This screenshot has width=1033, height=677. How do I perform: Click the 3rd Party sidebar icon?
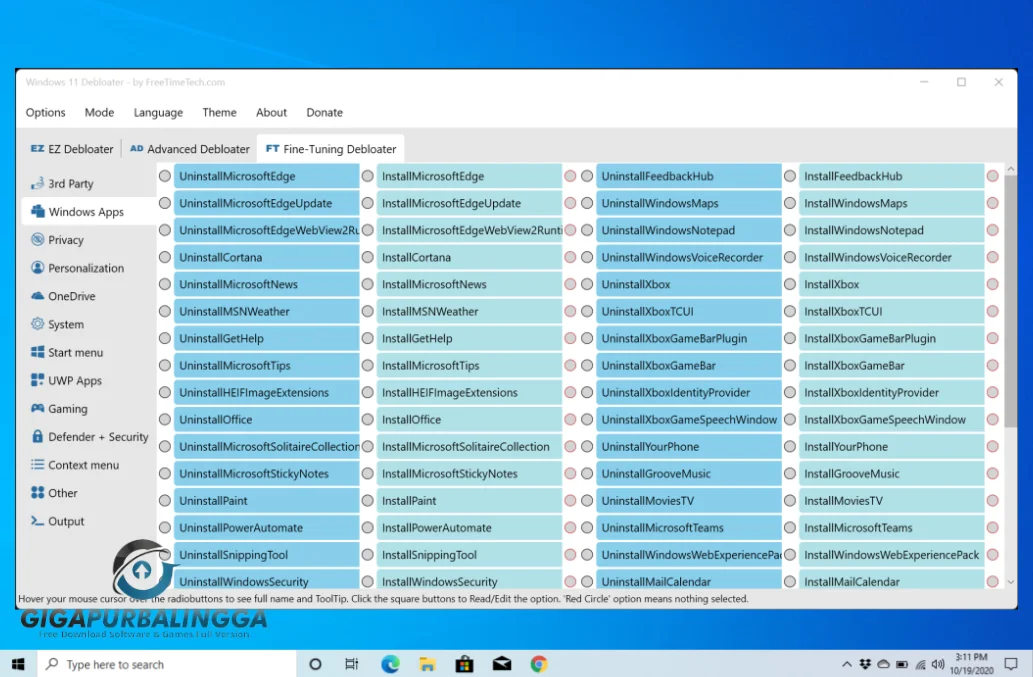click(x=38, y=183)
